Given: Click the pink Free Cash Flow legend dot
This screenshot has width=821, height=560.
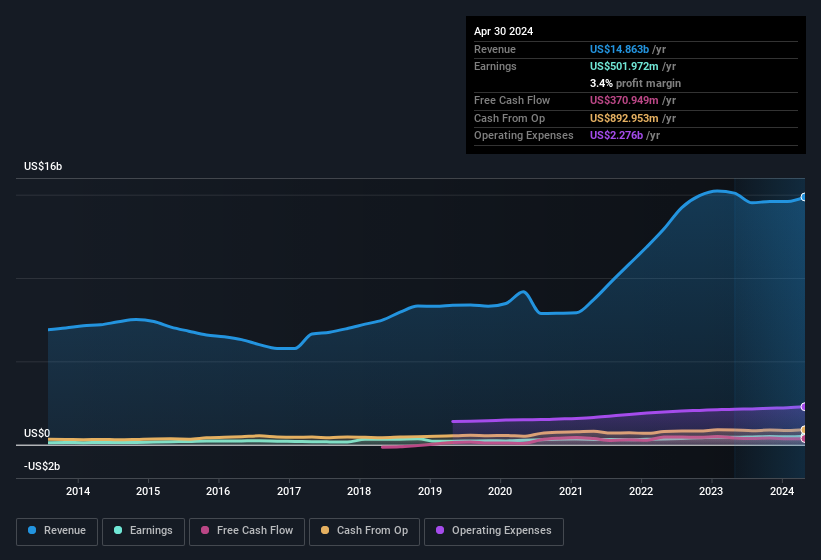Looking at the screenshot, I should click(206, 531).
